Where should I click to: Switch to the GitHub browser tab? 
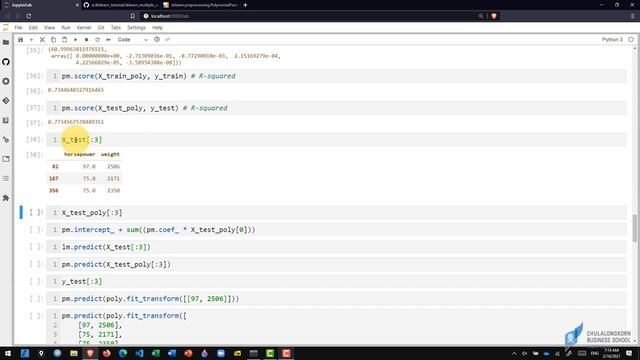point(120,5)
